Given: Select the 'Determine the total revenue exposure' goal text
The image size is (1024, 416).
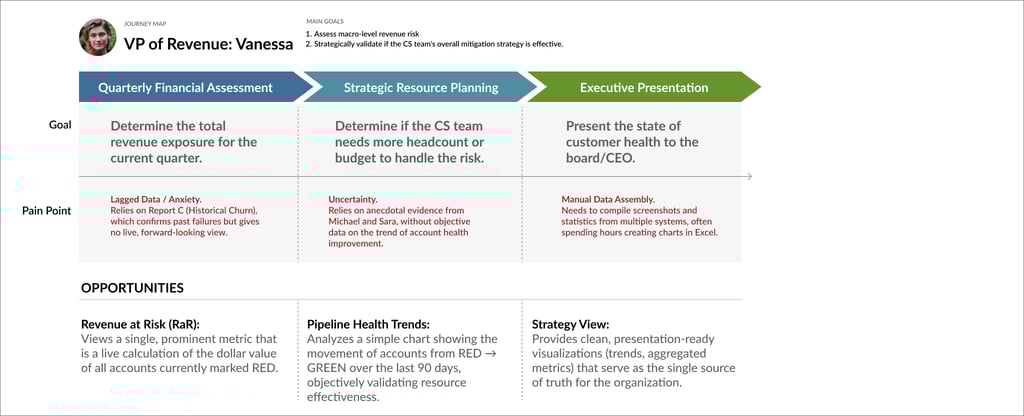Looking at the screenshot, I should [183, 142].
